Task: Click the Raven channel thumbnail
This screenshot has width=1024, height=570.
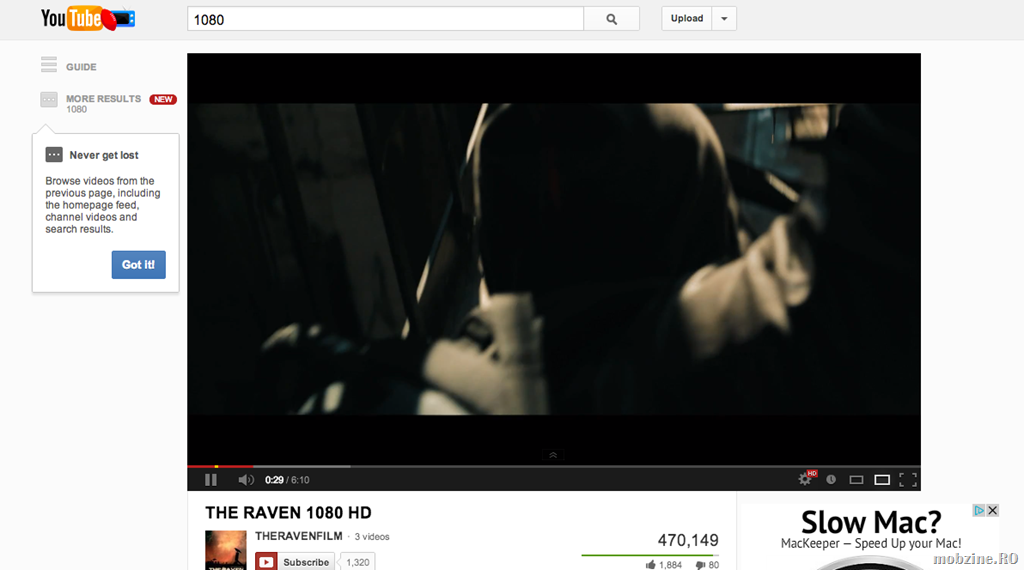Action: [x=226, y=550]
